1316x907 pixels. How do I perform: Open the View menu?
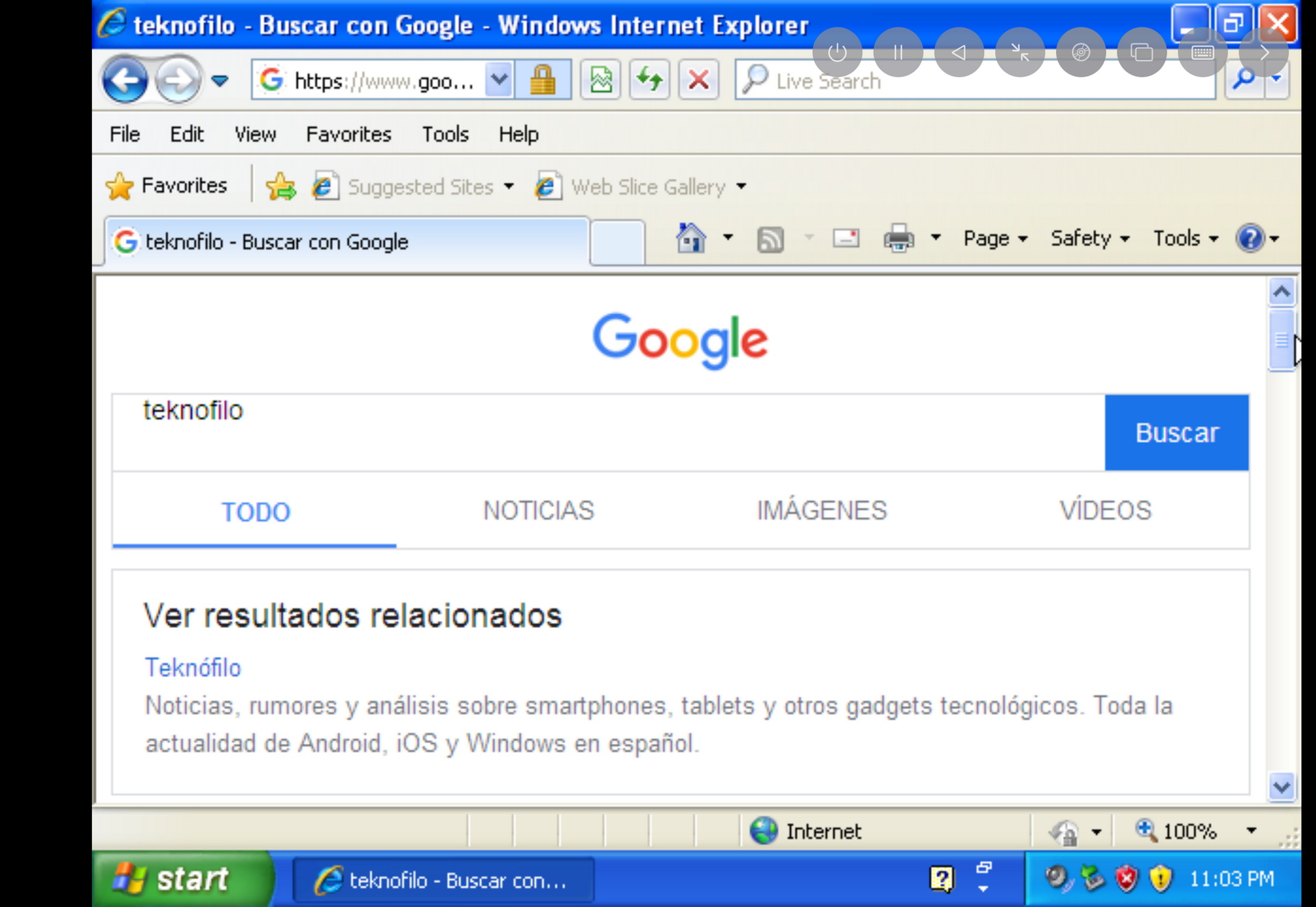255,134
